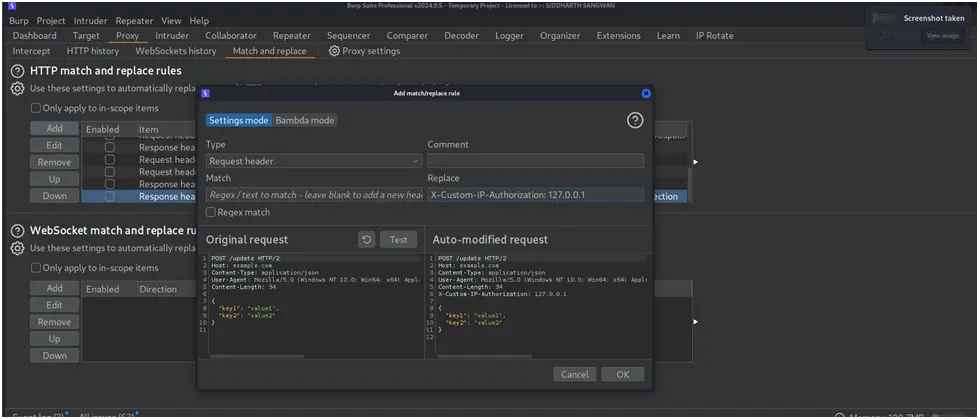Open the WebSockets history sub-tab

point(176,51)
